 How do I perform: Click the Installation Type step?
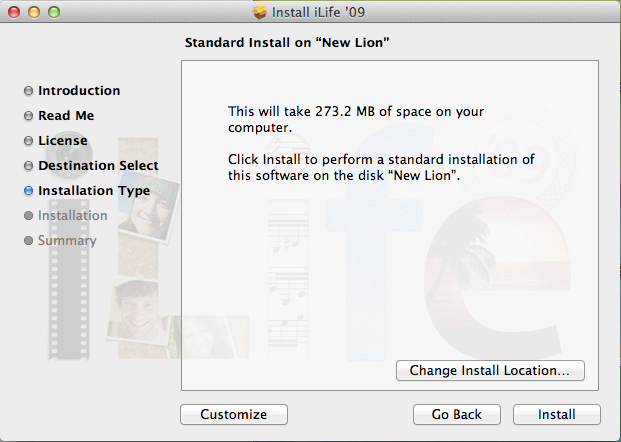click(x=94, y=191)
